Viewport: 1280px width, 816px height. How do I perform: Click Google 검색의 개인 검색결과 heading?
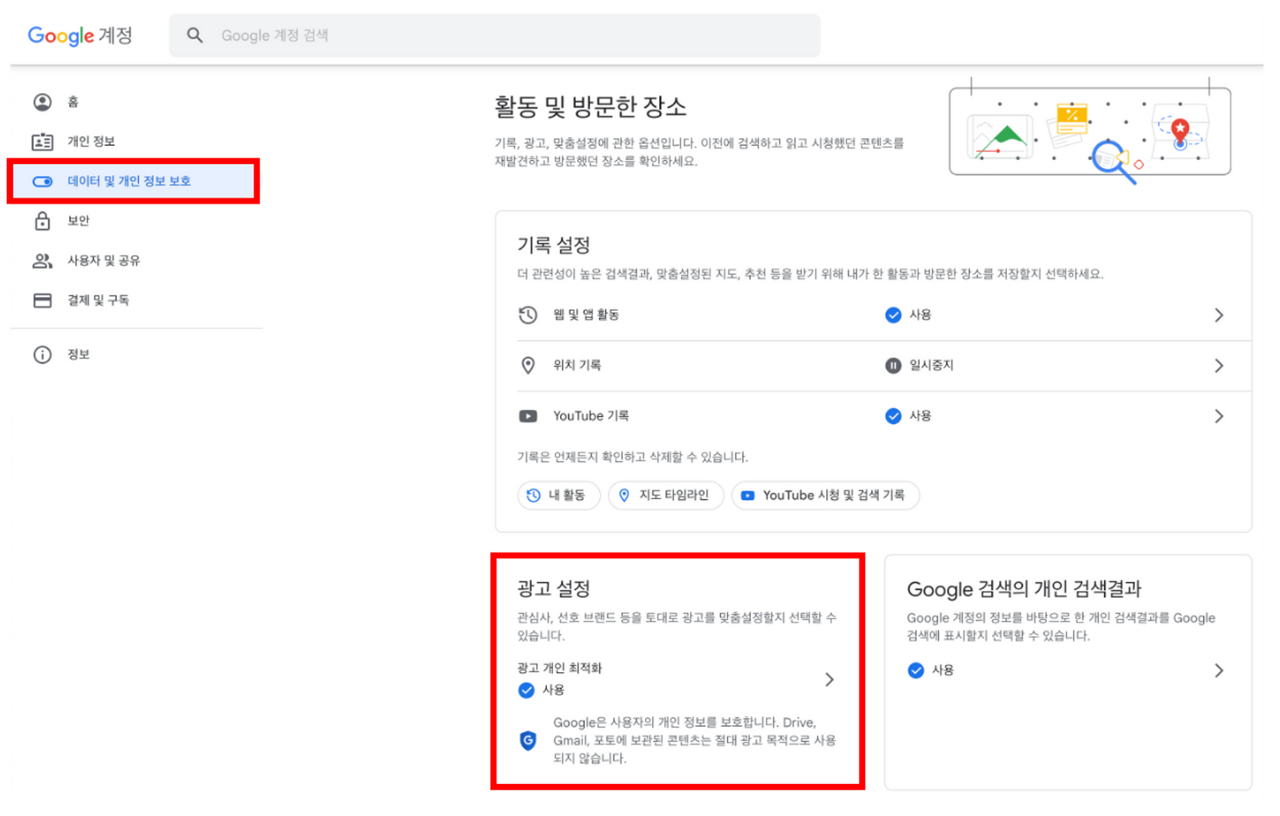click(x=1024, y=589)
